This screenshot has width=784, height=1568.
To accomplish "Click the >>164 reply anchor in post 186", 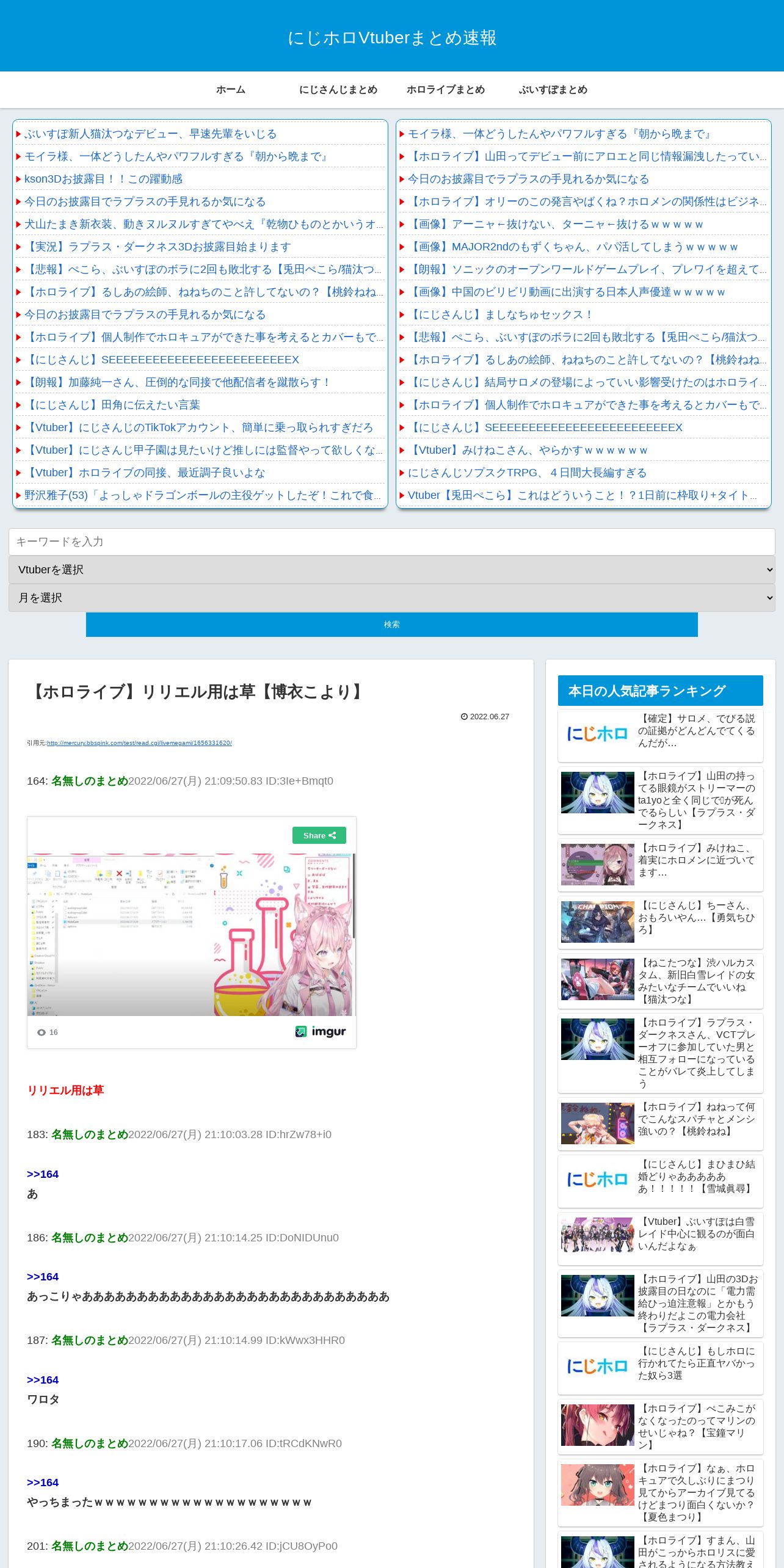I will [43, 1277].
